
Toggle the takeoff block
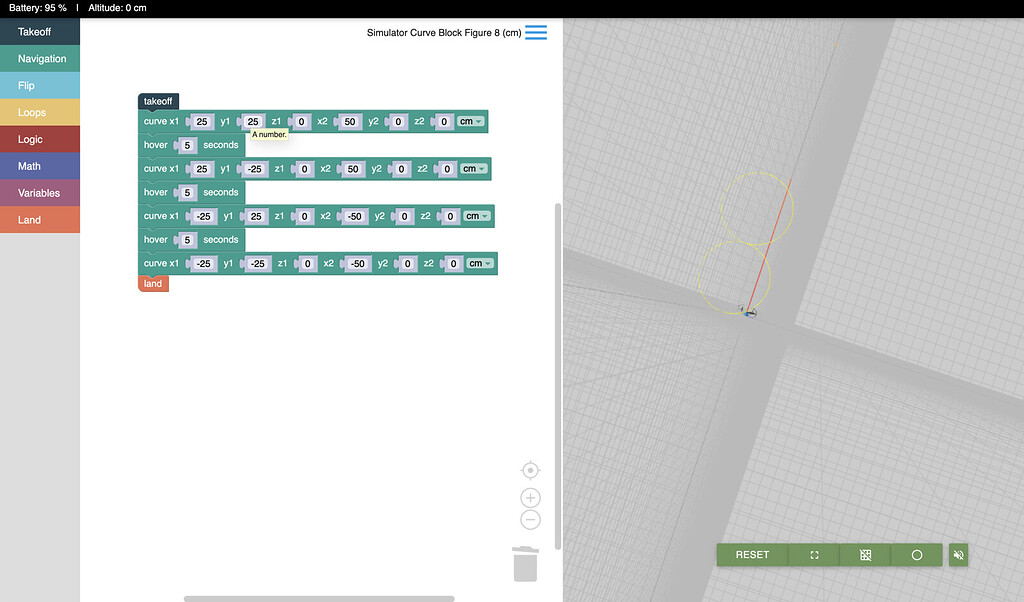point(157,101)
